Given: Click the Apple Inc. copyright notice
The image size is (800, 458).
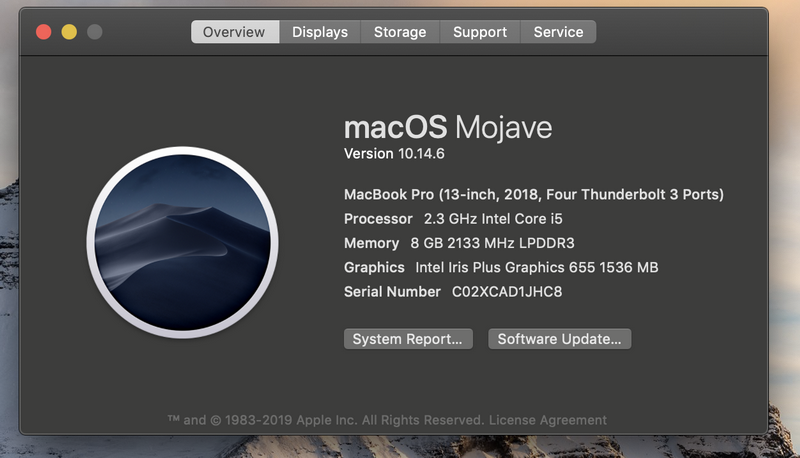Looking at the screenshot, I should (x=326, y=420).
